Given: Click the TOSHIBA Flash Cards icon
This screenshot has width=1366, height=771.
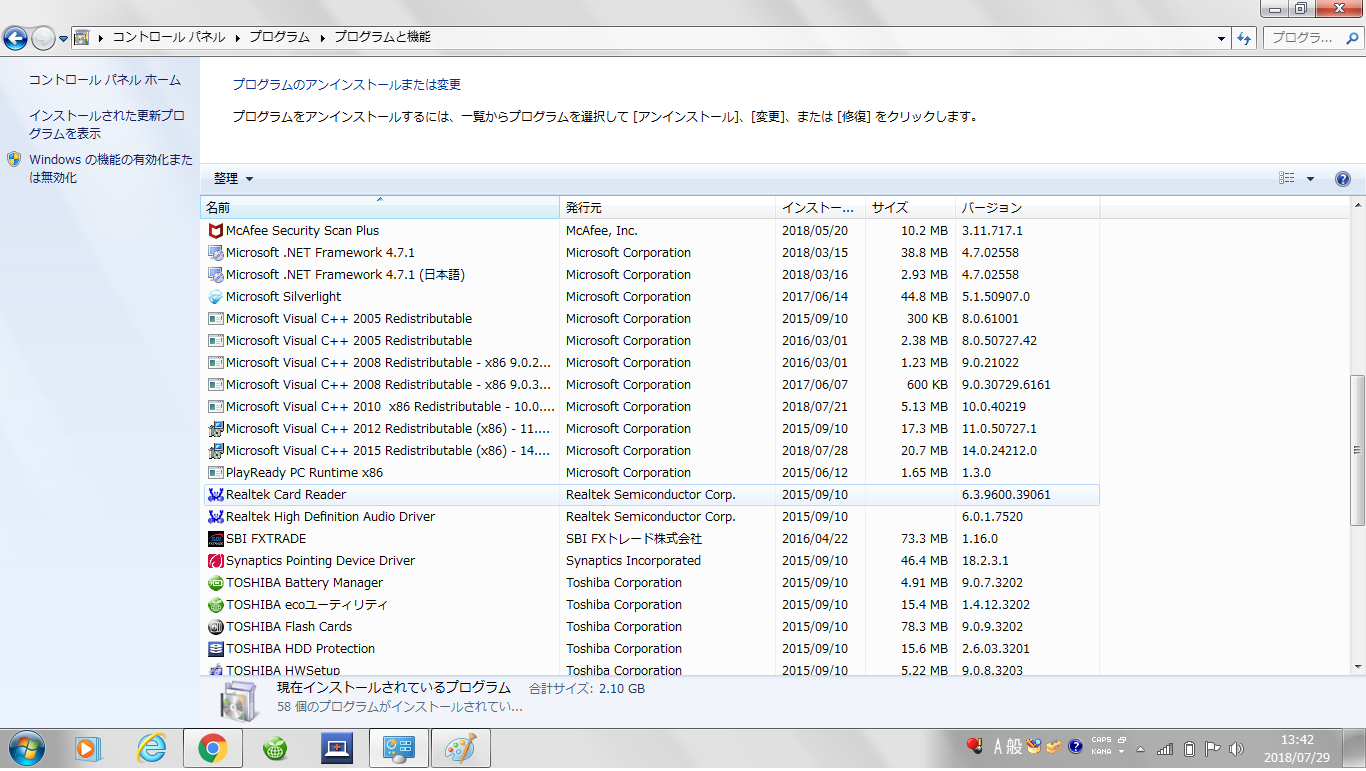Looking at the screenshot, I should click(x=215, y=627).
